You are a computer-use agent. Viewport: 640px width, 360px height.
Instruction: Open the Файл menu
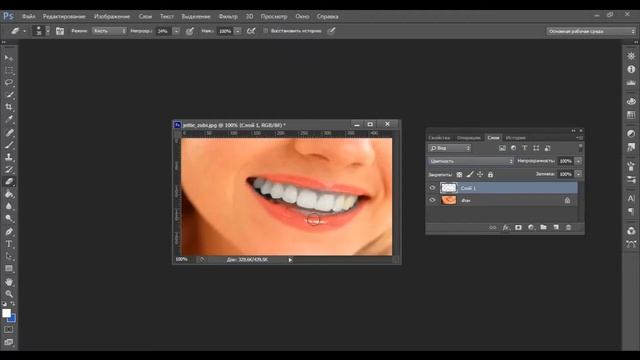[29, 17]
